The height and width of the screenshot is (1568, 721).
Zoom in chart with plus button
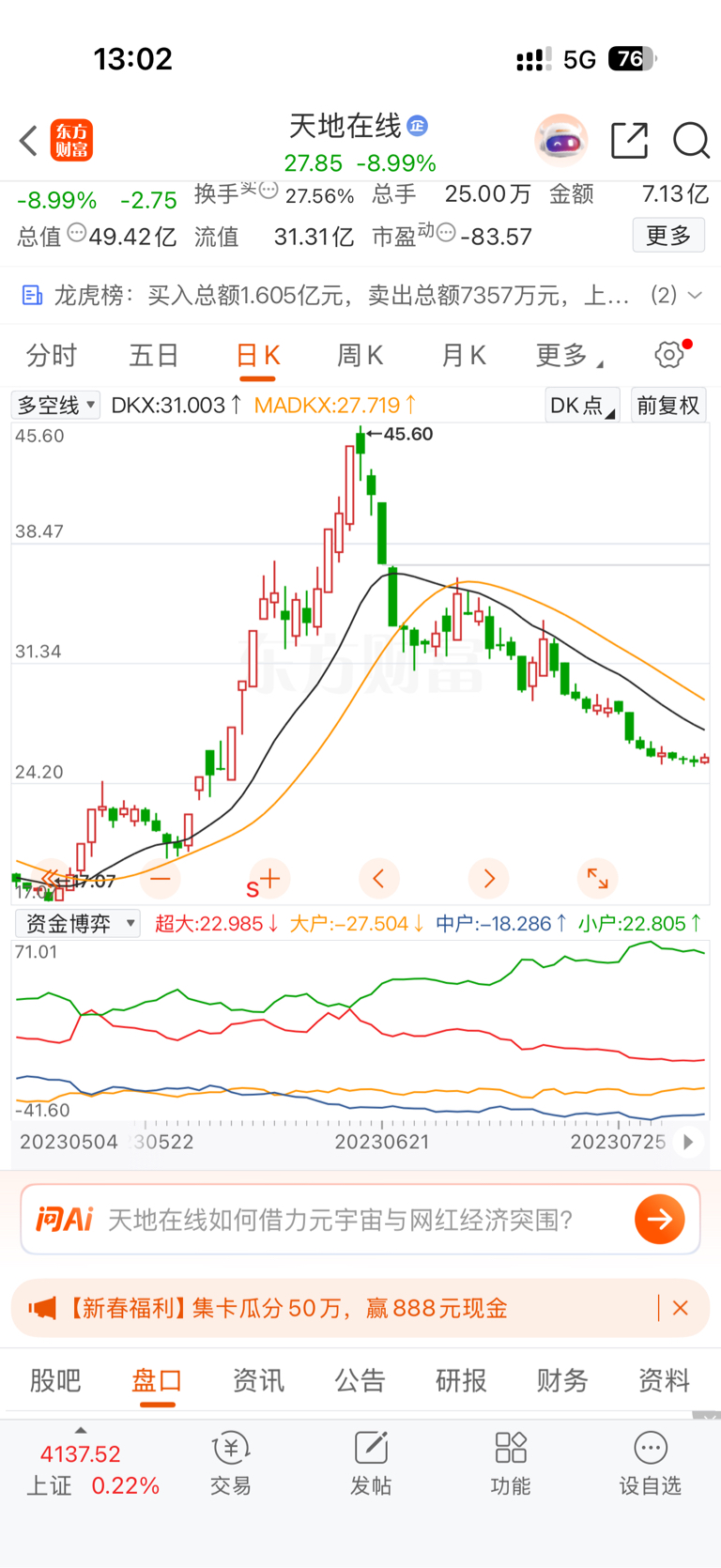point(270,879)
